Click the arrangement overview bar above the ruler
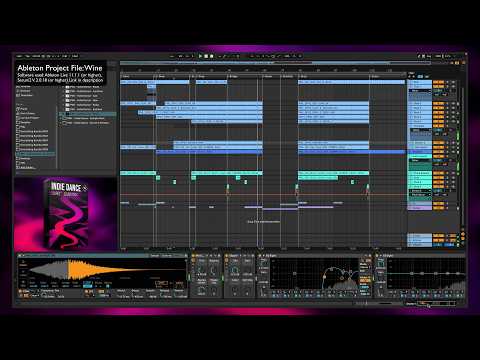The width and height of the screenshot is (480, 360). tap(275, 63)
